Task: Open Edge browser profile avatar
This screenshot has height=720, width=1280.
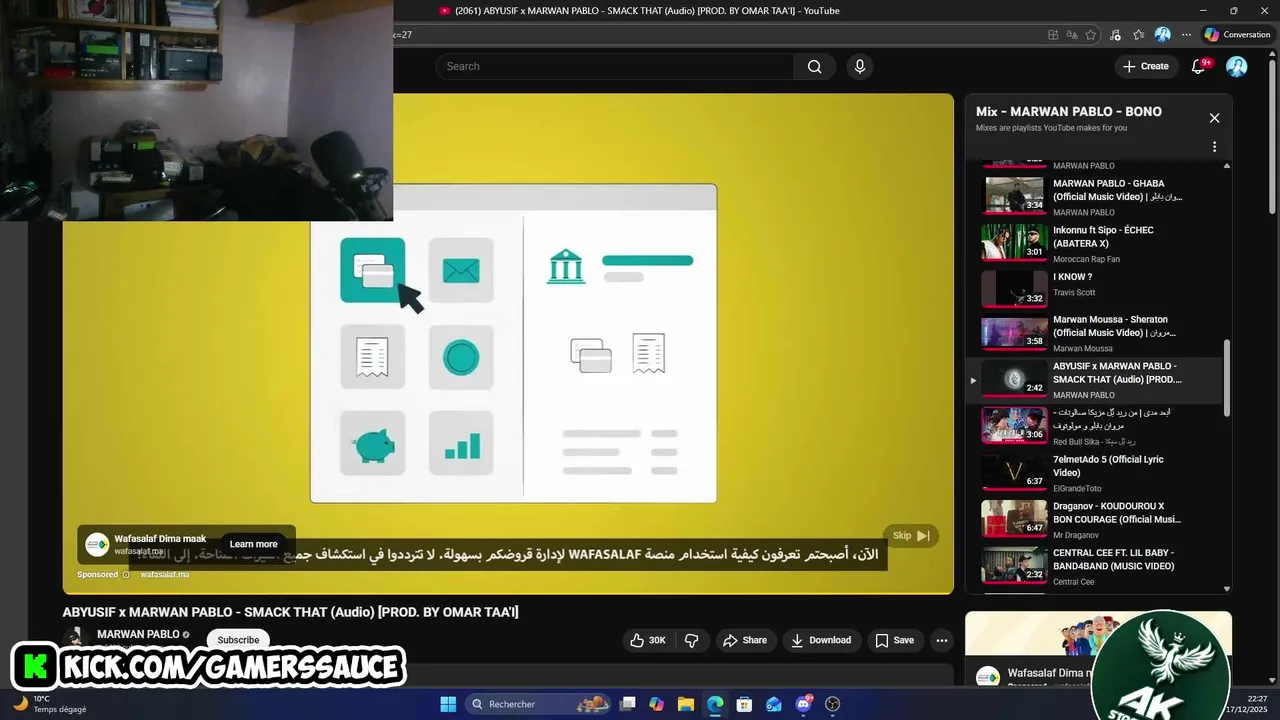Action: (x=1163, y=34)
